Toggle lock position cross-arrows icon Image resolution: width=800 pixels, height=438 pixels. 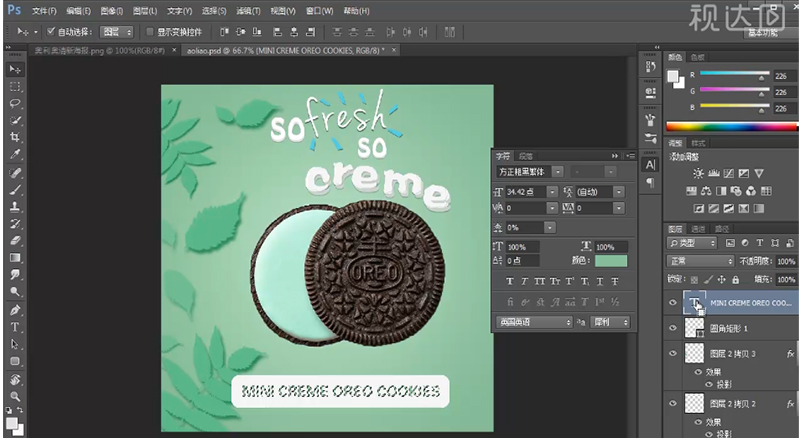point(721,280)
